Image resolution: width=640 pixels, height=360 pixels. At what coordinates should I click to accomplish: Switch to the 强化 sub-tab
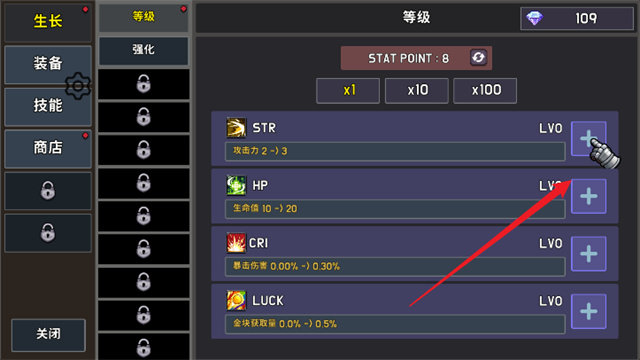(x=143, y=51)
